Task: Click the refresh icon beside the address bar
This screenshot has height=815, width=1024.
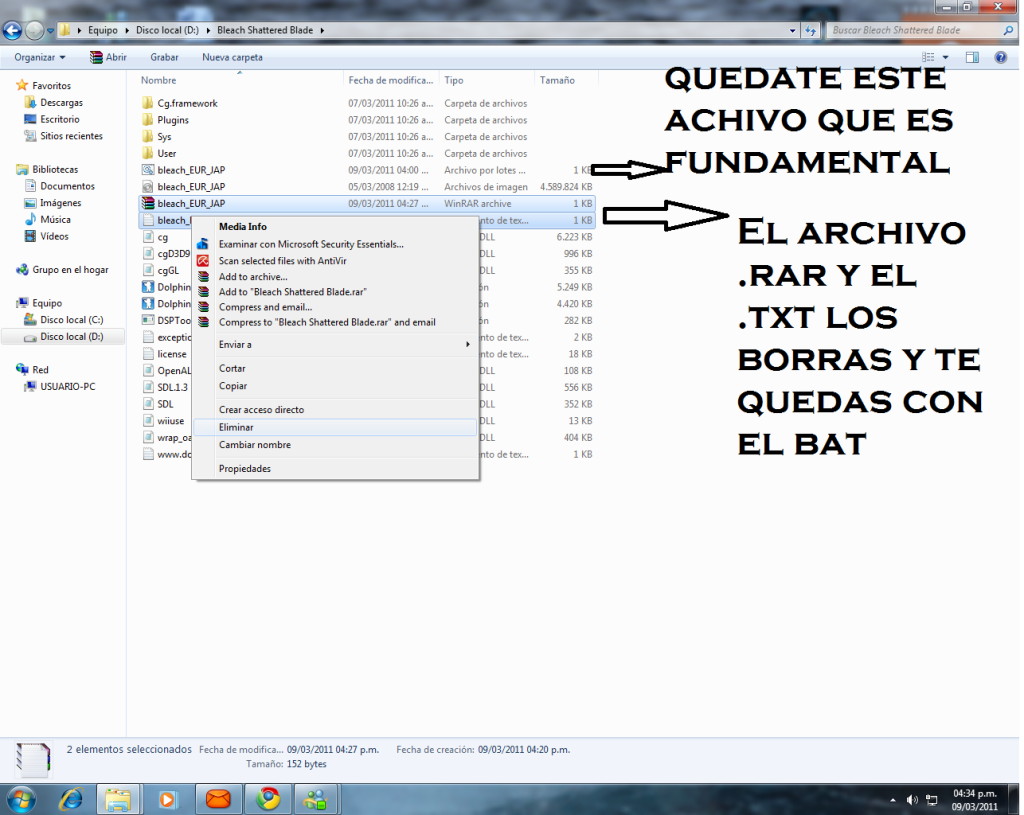Action: pyautogui.click(x=810, y=30)
